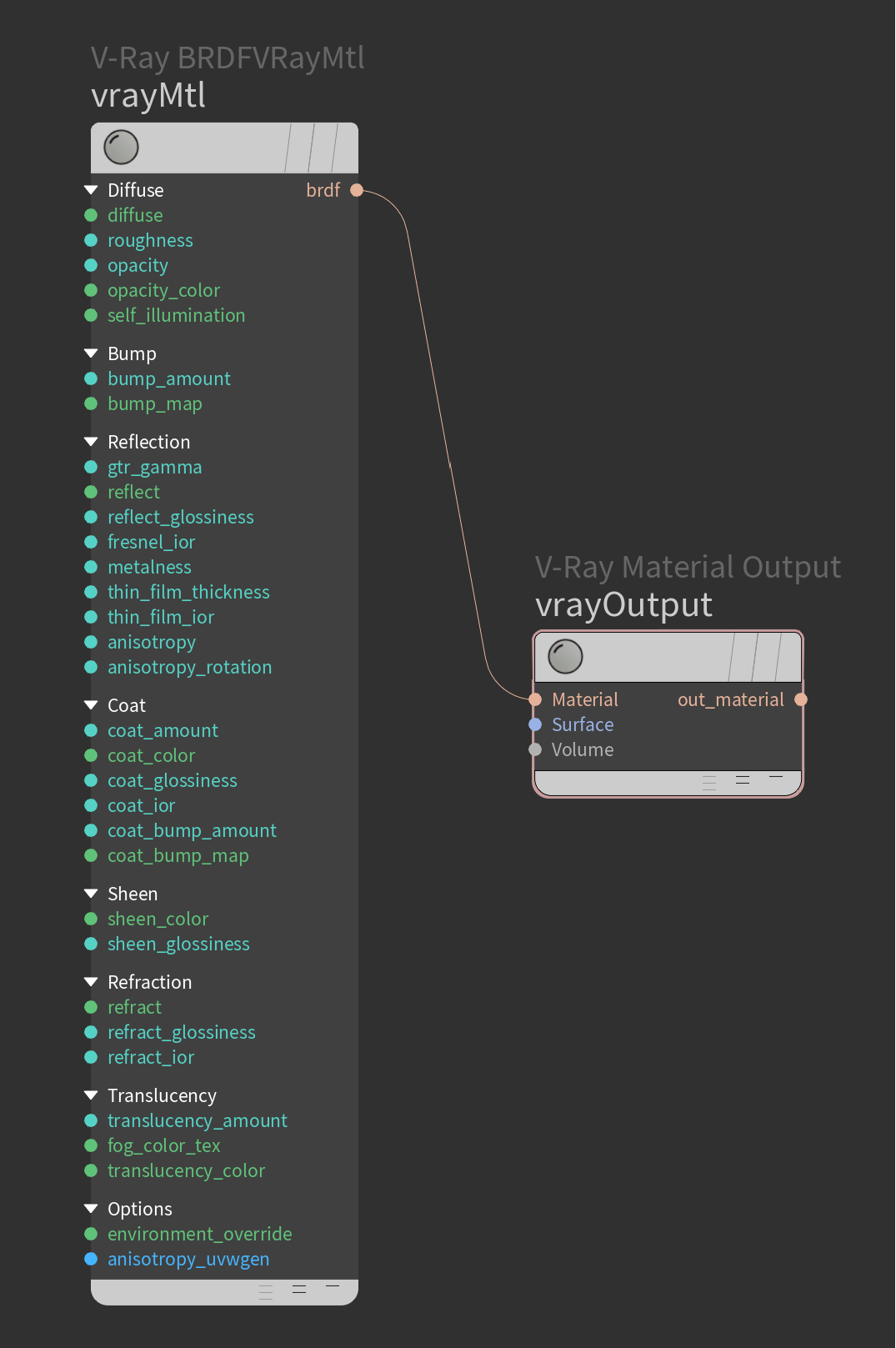Click the vrayOutput node name label

click(624, 606)
